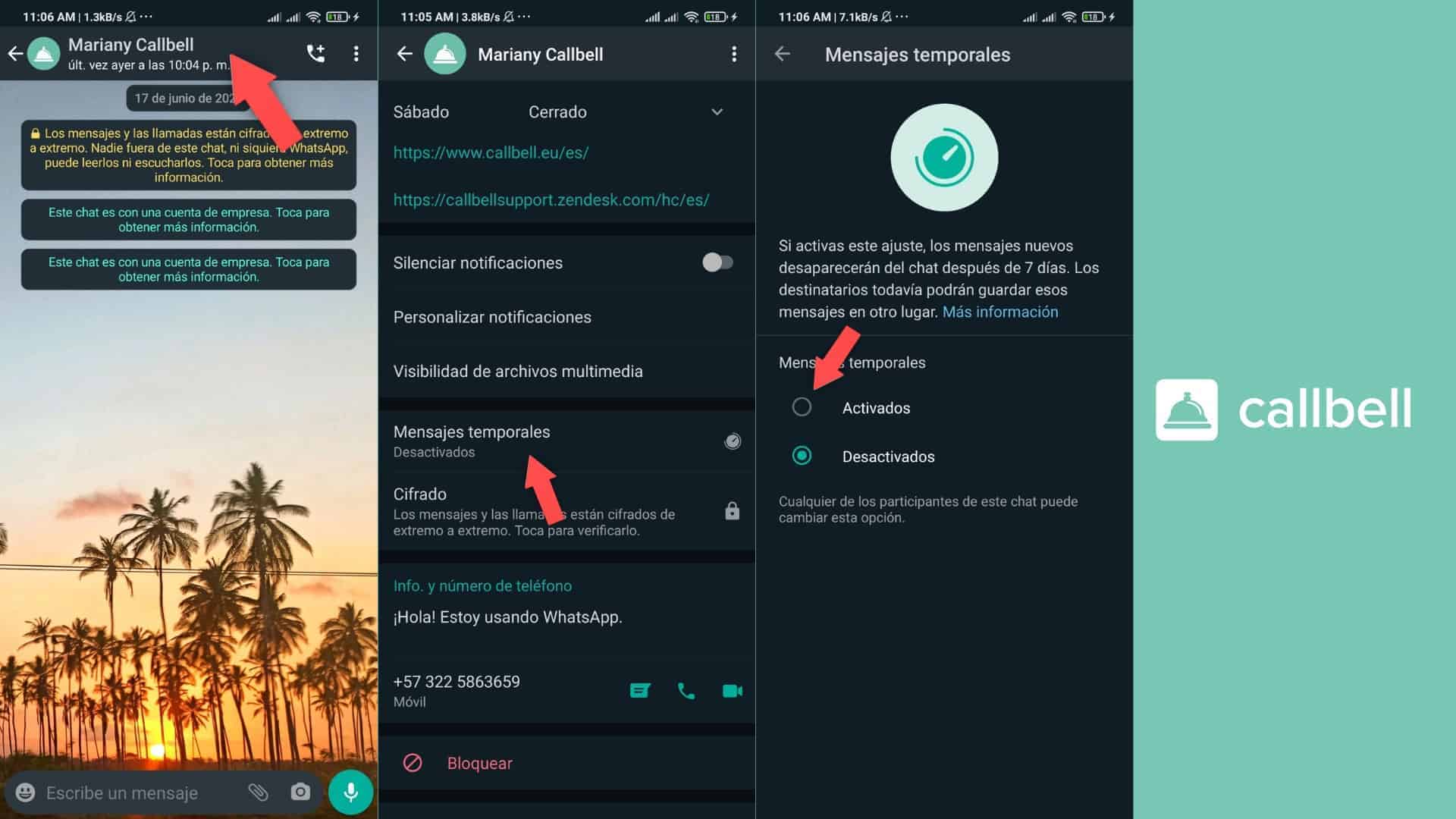
Task: Open Cifrado encryption details
Action: [x=566, y=511]
